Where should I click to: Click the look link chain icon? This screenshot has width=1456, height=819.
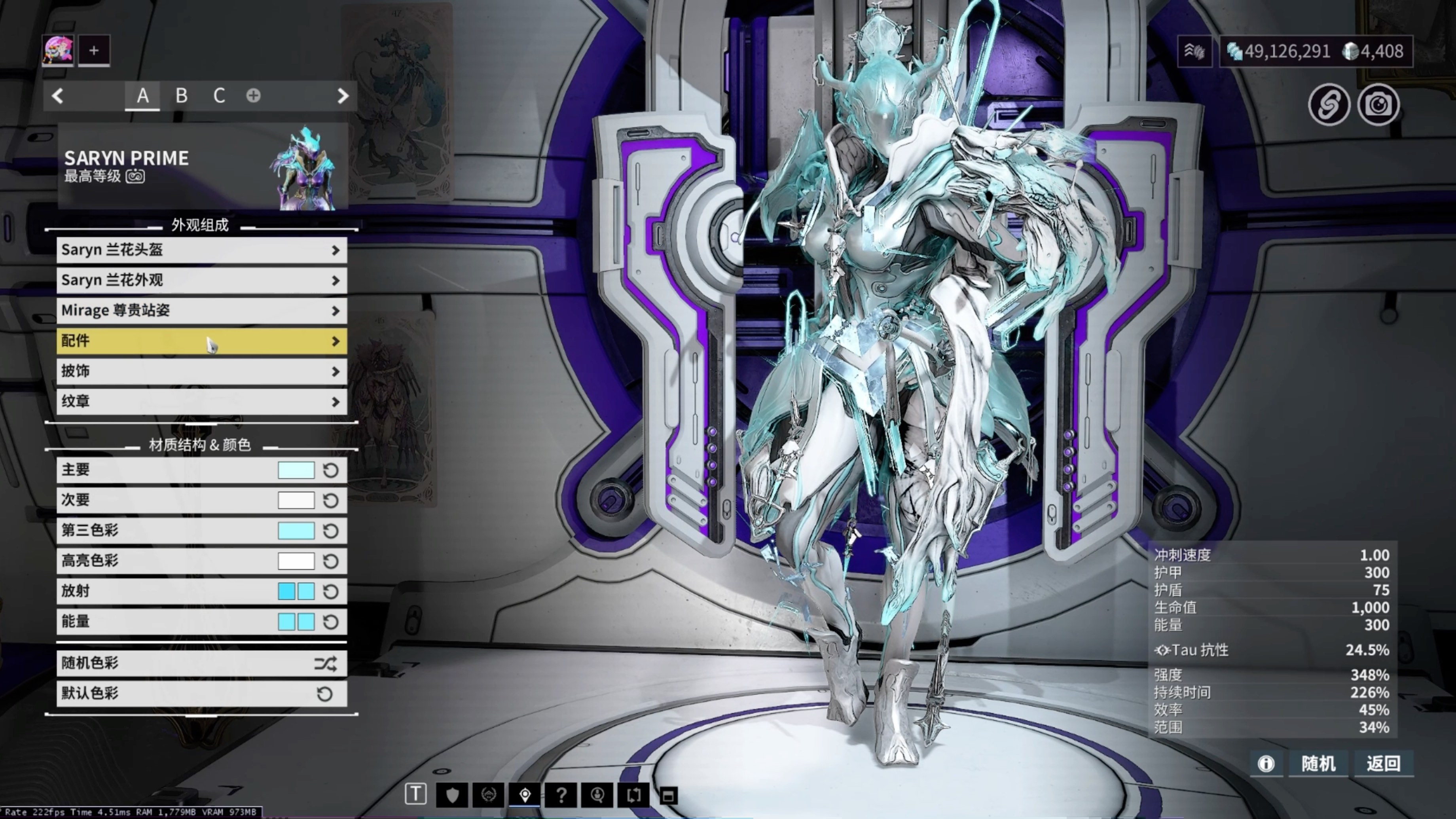pos(1329,104)
